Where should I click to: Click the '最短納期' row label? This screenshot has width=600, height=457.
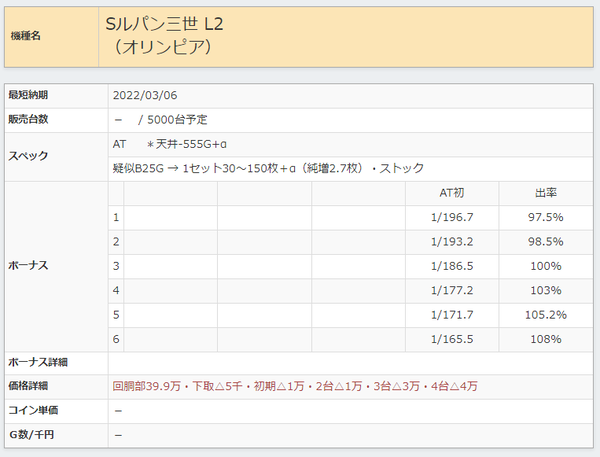(x=28, y=95)
